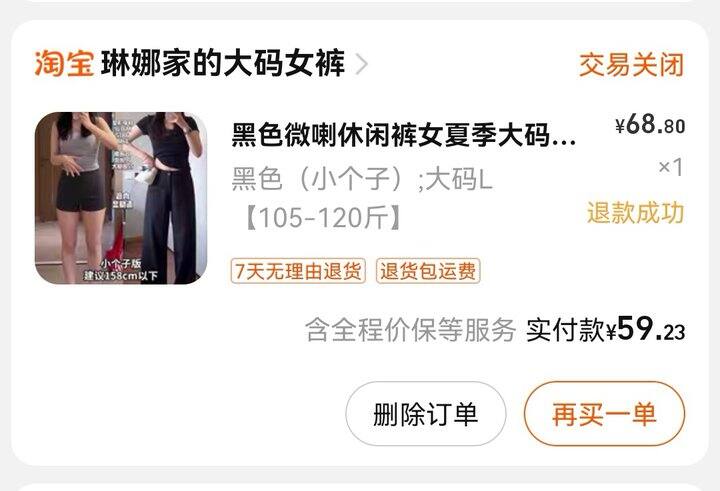The height and width of the screenshot is (491, 720).
Task: Tap the model wearing black shorts in thumbnail
Action: point(79,193)
